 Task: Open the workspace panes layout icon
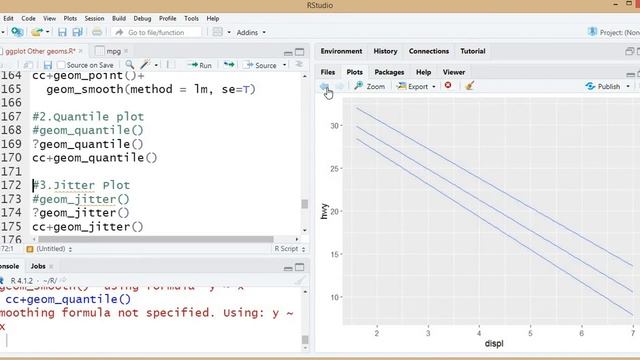click(218, 32)
